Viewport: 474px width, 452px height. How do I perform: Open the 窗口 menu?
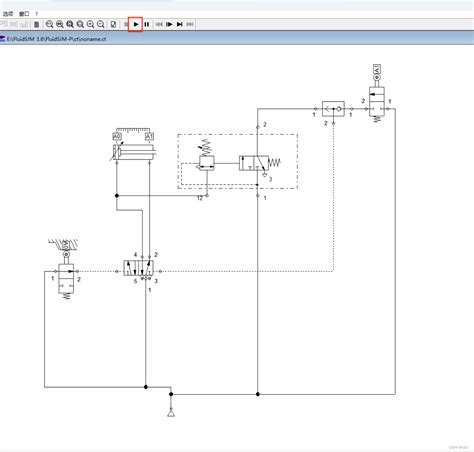(x=24, y=14)
